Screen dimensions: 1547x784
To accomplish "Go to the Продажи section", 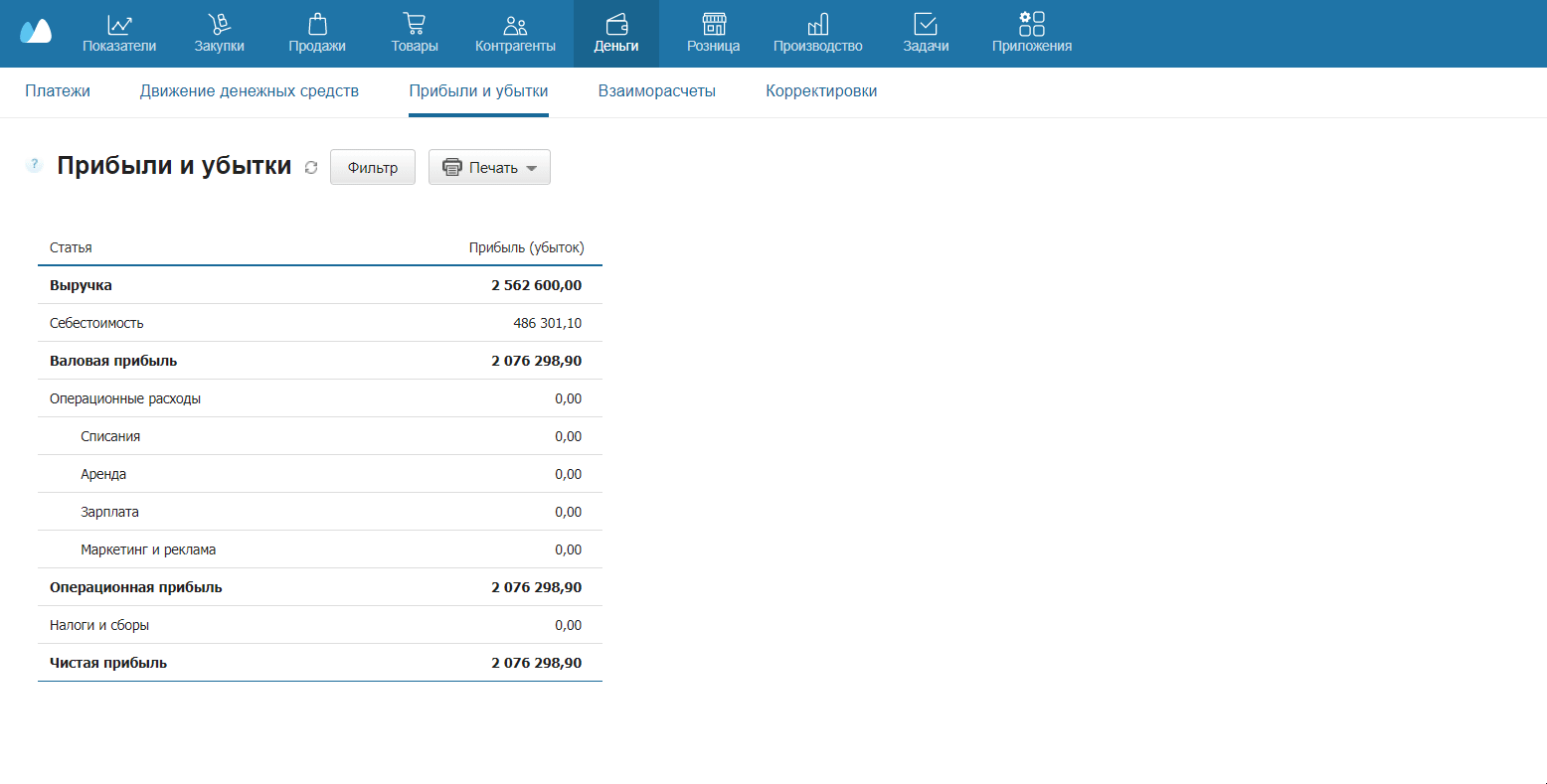I will [317, 34].
